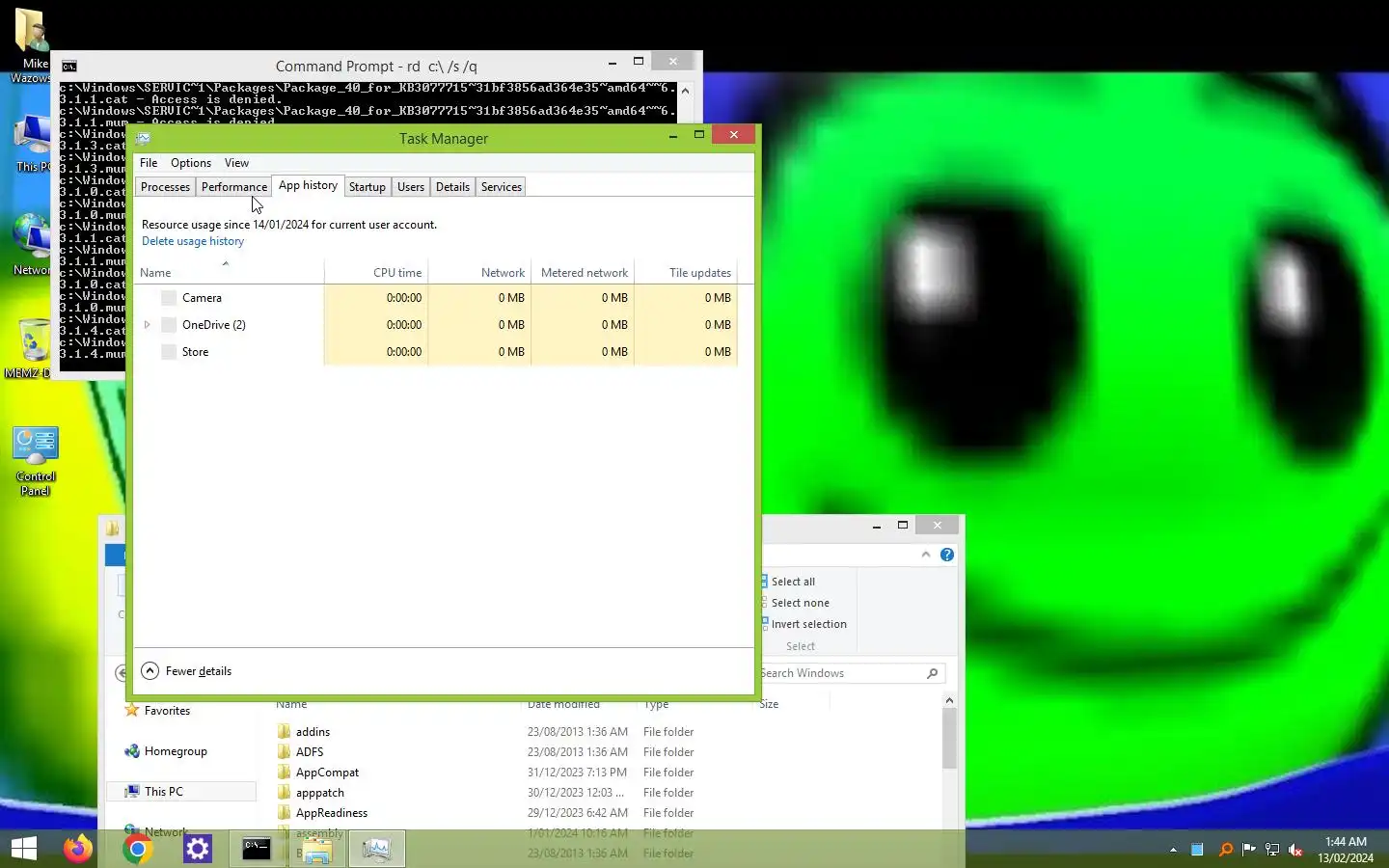Focus the Search Windows input field
The height and width of the screenshot is (868, 1389).
[x=841, y=673]
